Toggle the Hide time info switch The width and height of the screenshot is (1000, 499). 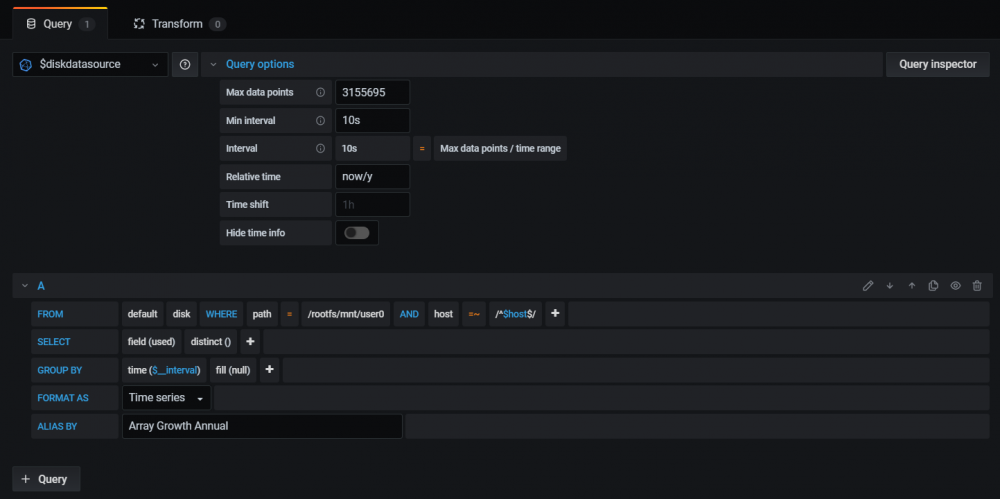[x=357, y=233]
